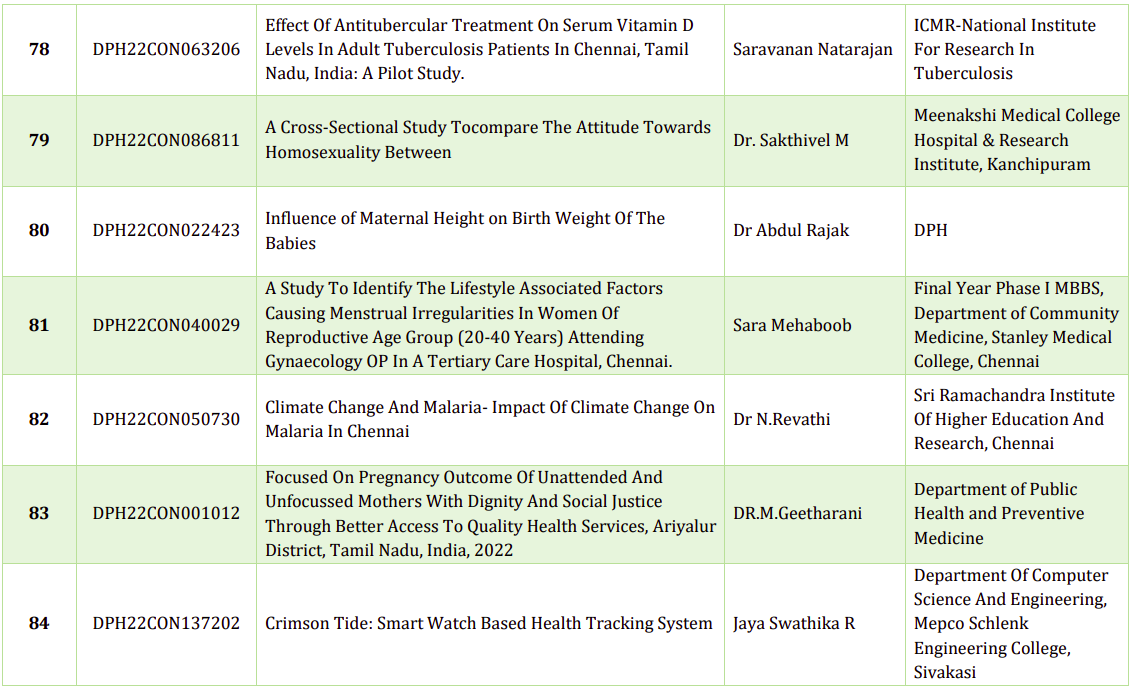1132x689 pixels.
Task: Click serial number 78 cell
Action: click(39, 49)
